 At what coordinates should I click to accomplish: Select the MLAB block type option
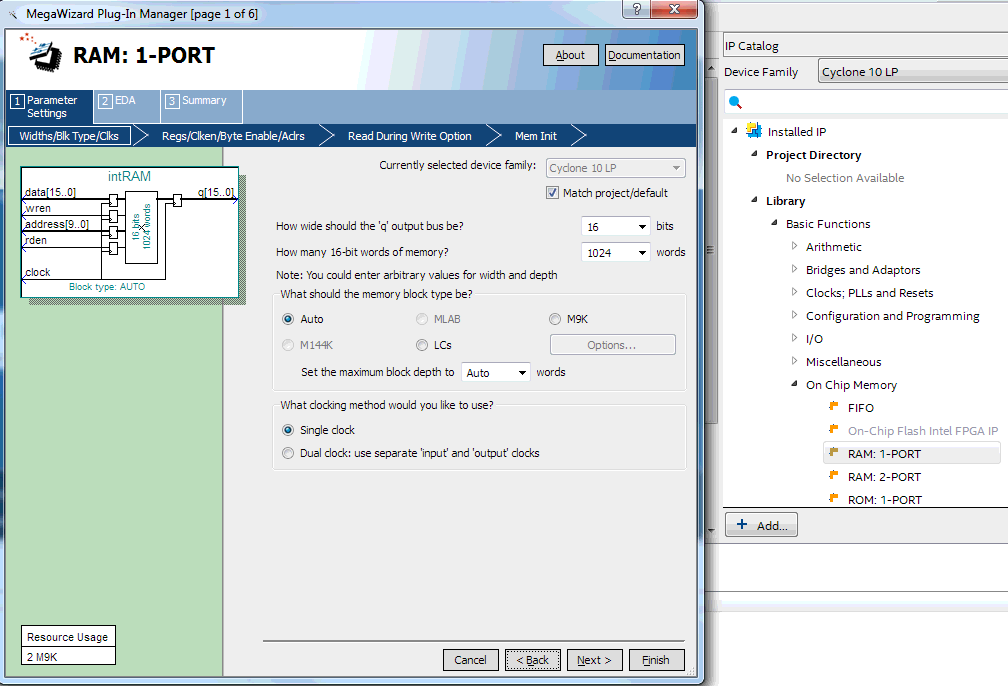tap(422, 319)
